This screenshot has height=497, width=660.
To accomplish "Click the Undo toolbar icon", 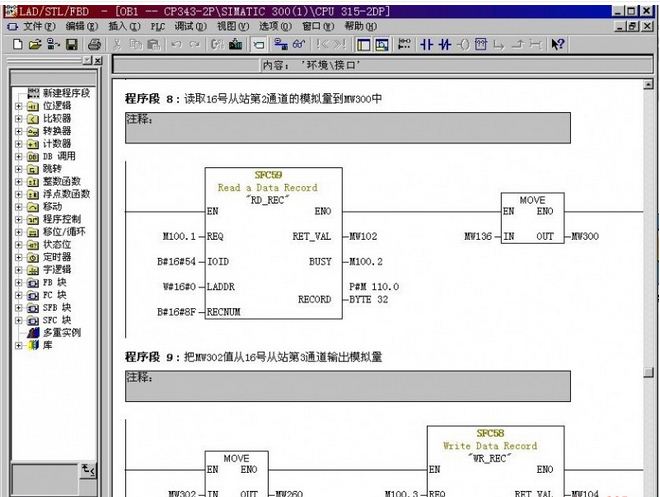I will [x=177, y=45].
